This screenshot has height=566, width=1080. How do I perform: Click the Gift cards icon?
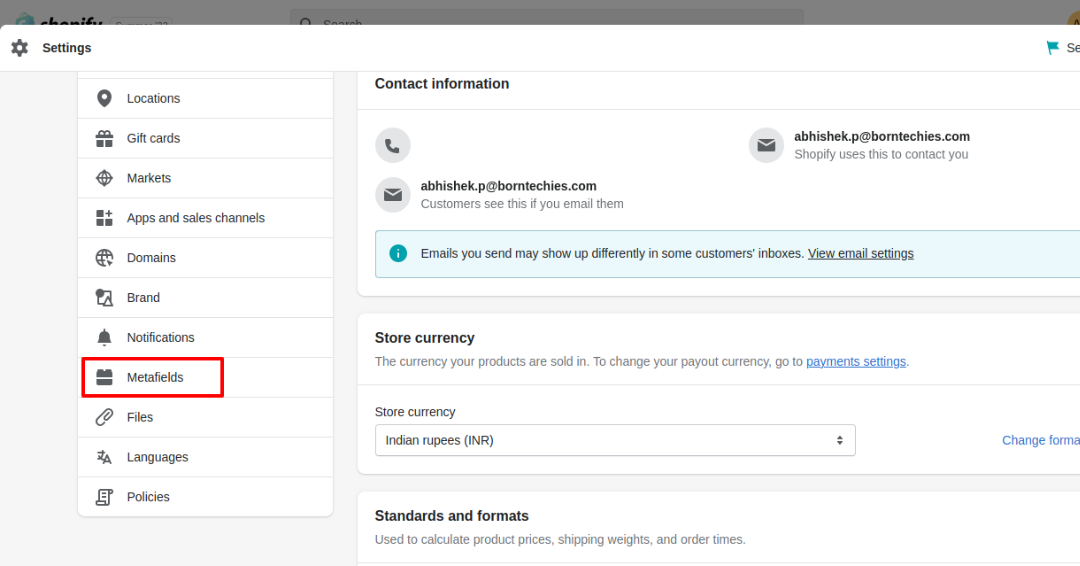pos(104,138)
